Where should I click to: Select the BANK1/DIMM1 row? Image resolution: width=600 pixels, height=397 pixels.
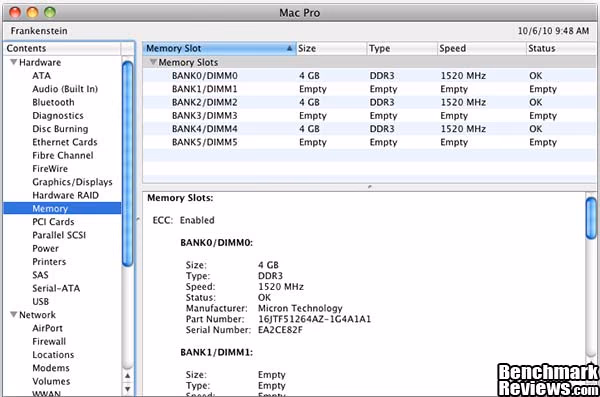point(369,89)
